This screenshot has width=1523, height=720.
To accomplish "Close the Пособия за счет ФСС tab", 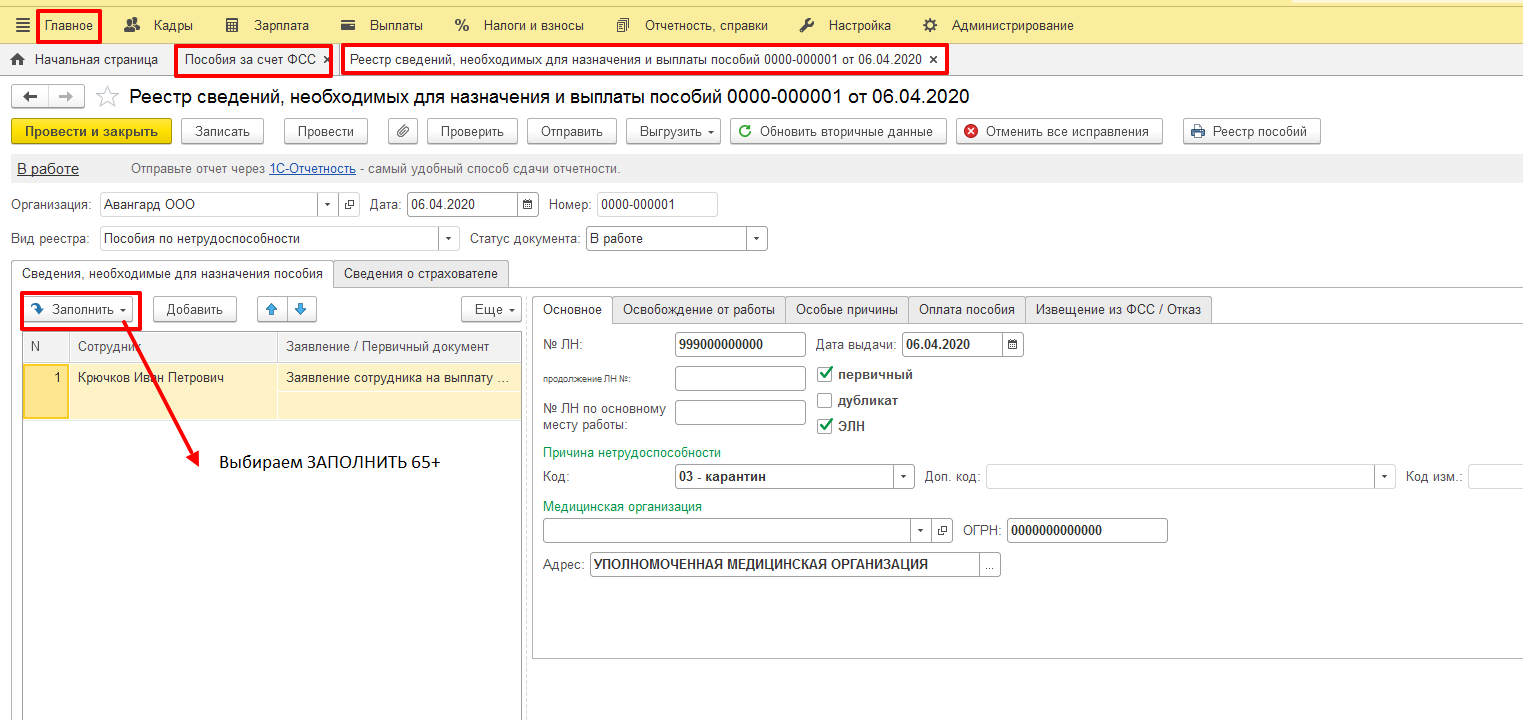I will click(x=326, y=60).
